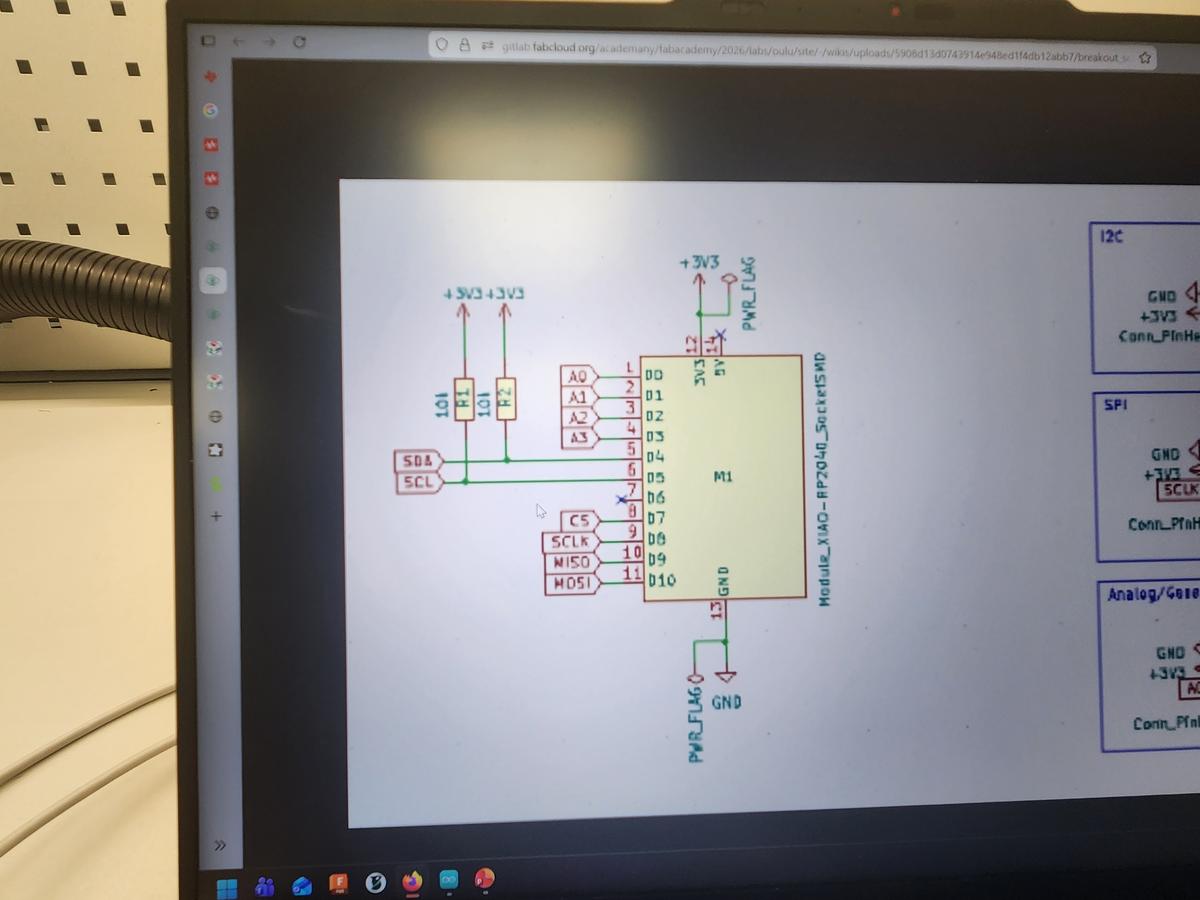Viewport: 1200px width, 900px height.
Task: Select the Google favicon tab in the sidebar
Action: tap(210, 108)
